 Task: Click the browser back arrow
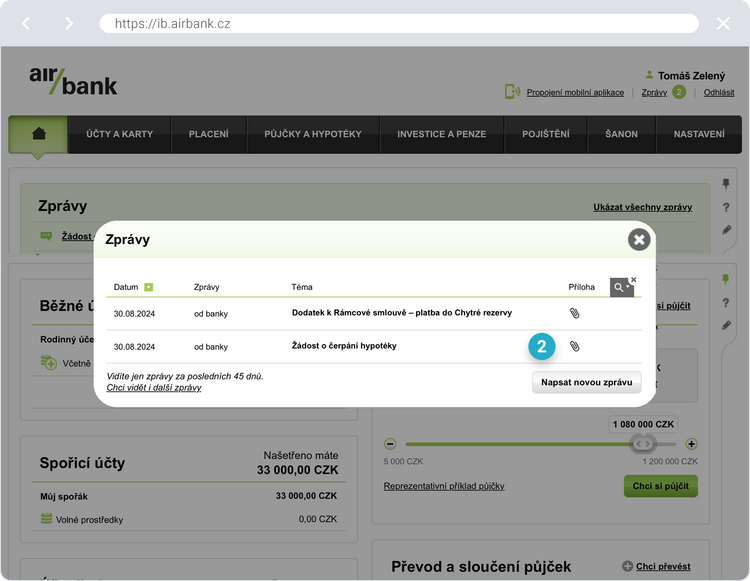click(26, 23)
